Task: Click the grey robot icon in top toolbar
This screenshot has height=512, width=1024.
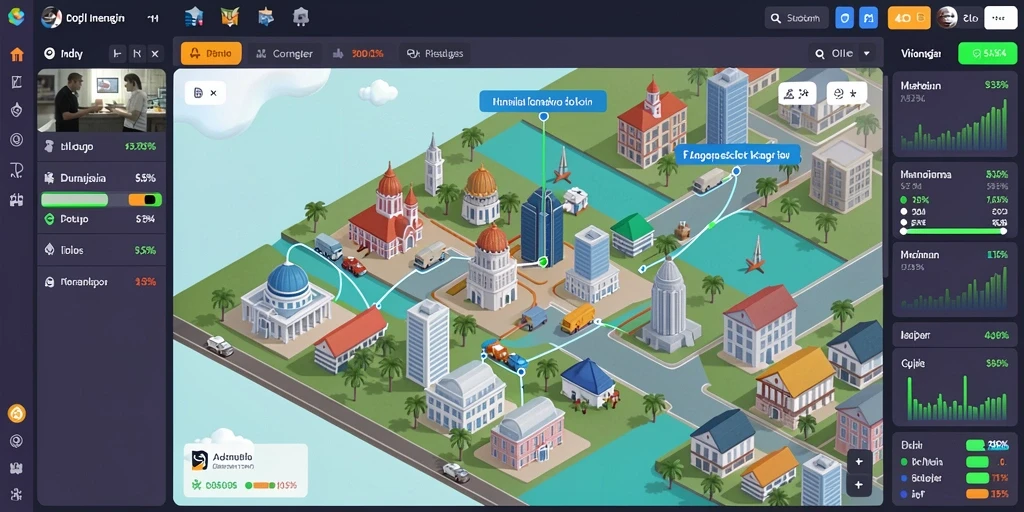Action: point(300,17)
